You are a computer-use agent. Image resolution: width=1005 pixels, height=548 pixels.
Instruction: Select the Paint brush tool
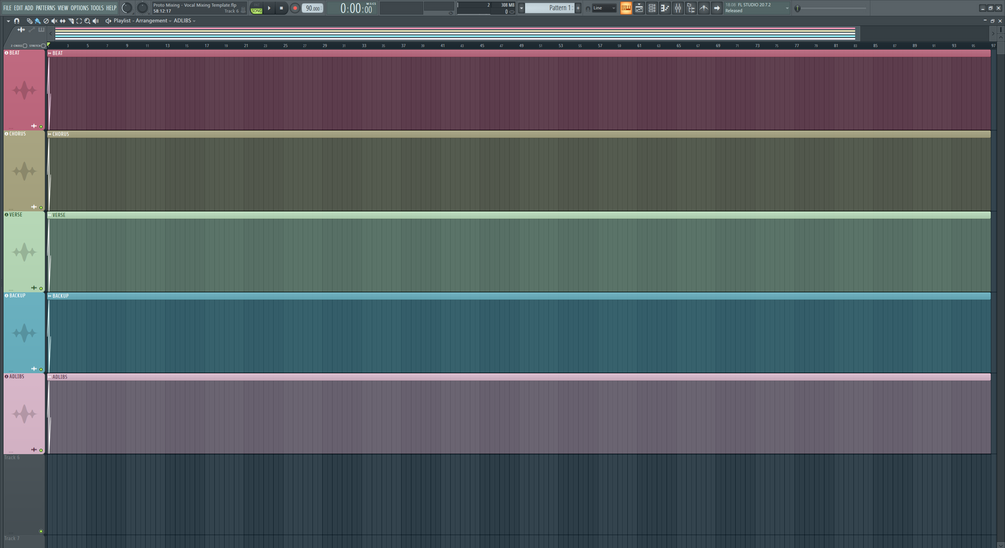(37, 21)
